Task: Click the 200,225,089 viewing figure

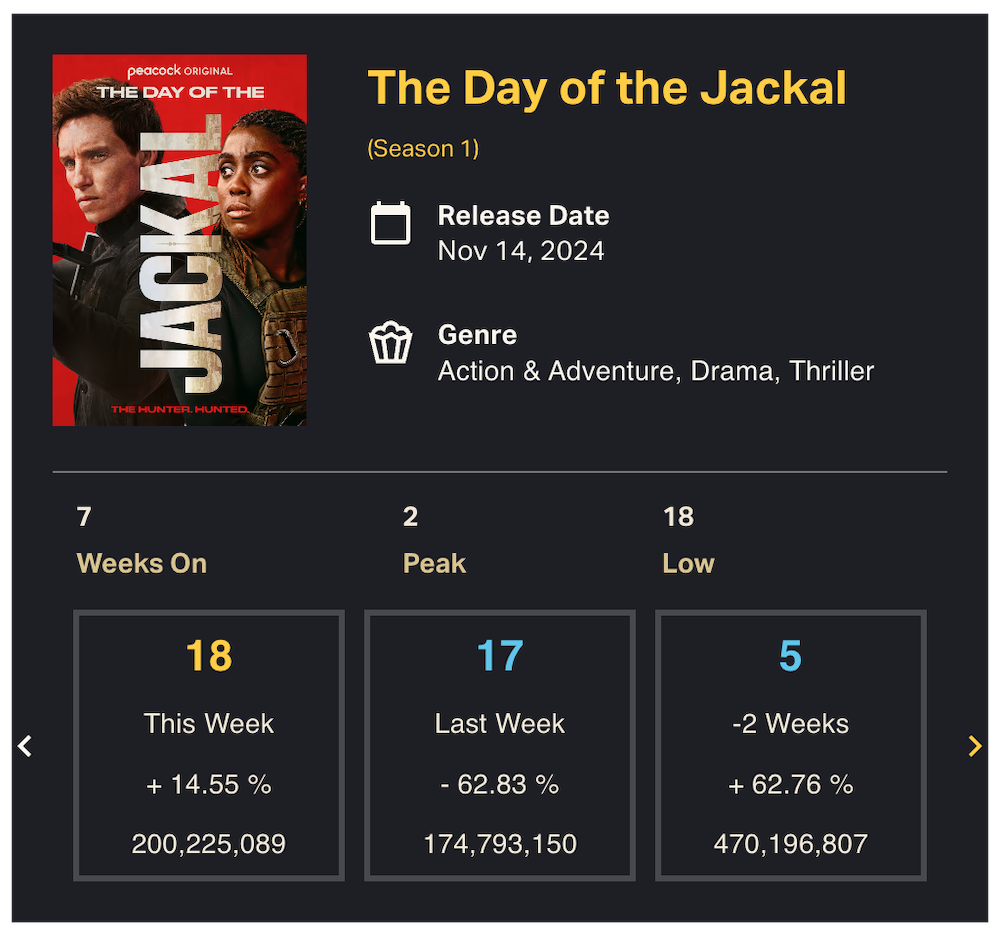Action: pyautogui.click(x=209, y=843)
